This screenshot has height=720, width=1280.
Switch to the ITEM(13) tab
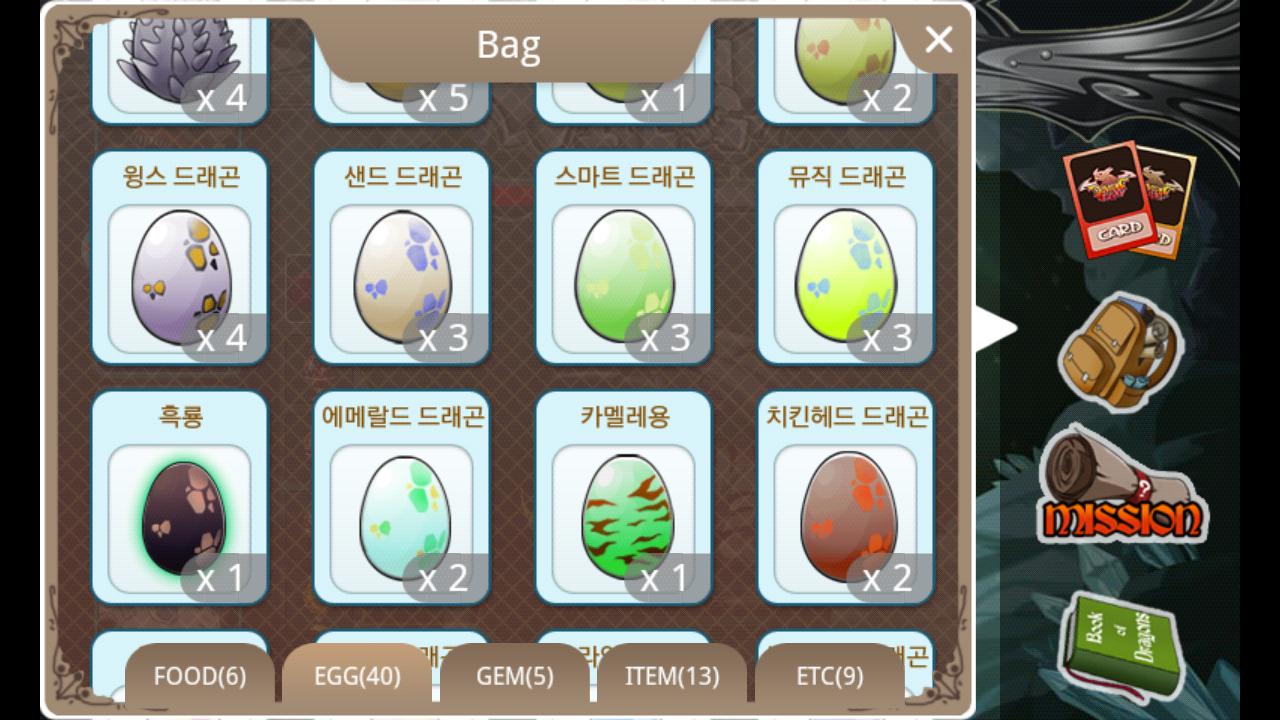coord(672,676)
